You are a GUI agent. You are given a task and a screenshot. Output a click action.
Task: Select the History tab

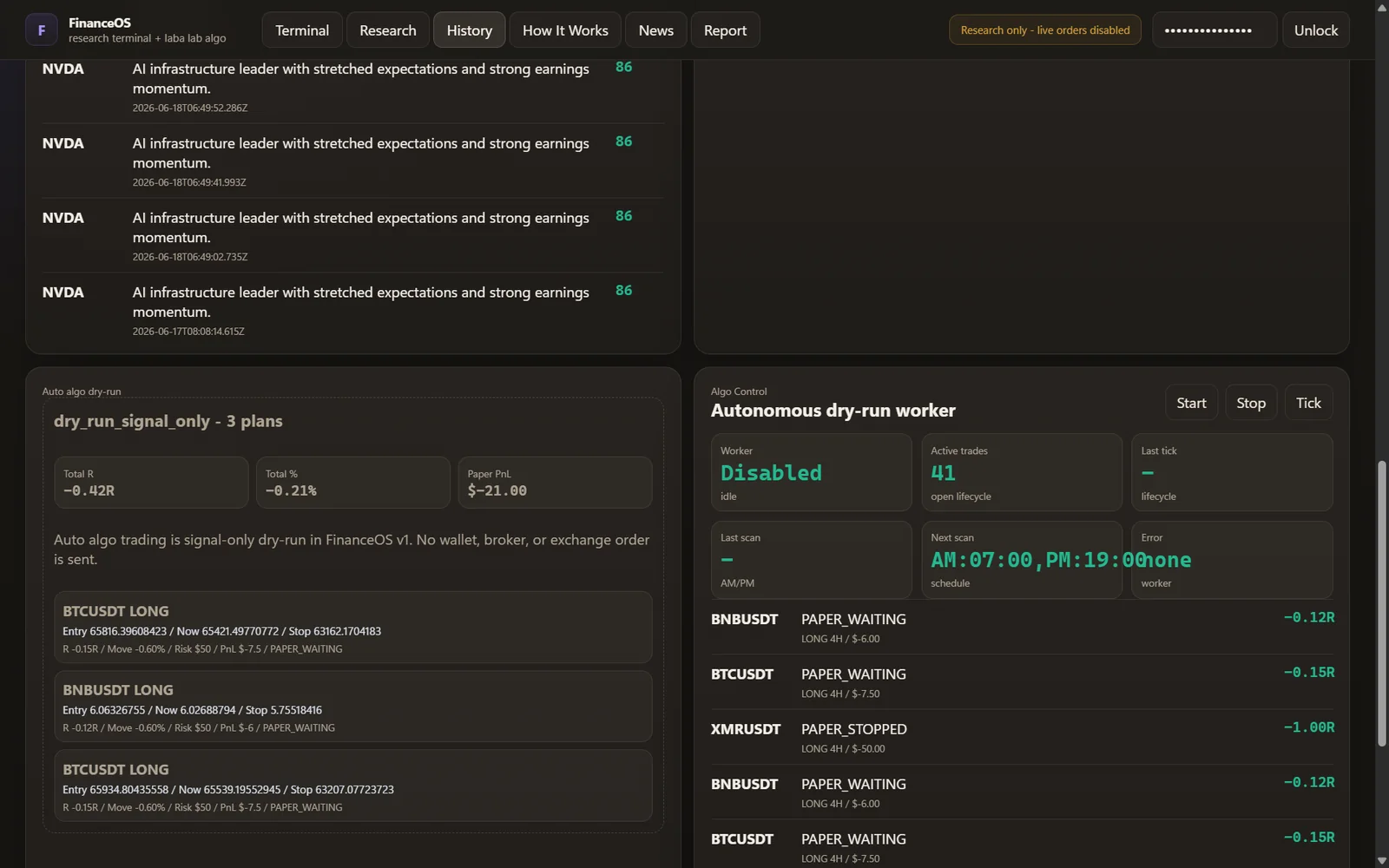[470, 30]
